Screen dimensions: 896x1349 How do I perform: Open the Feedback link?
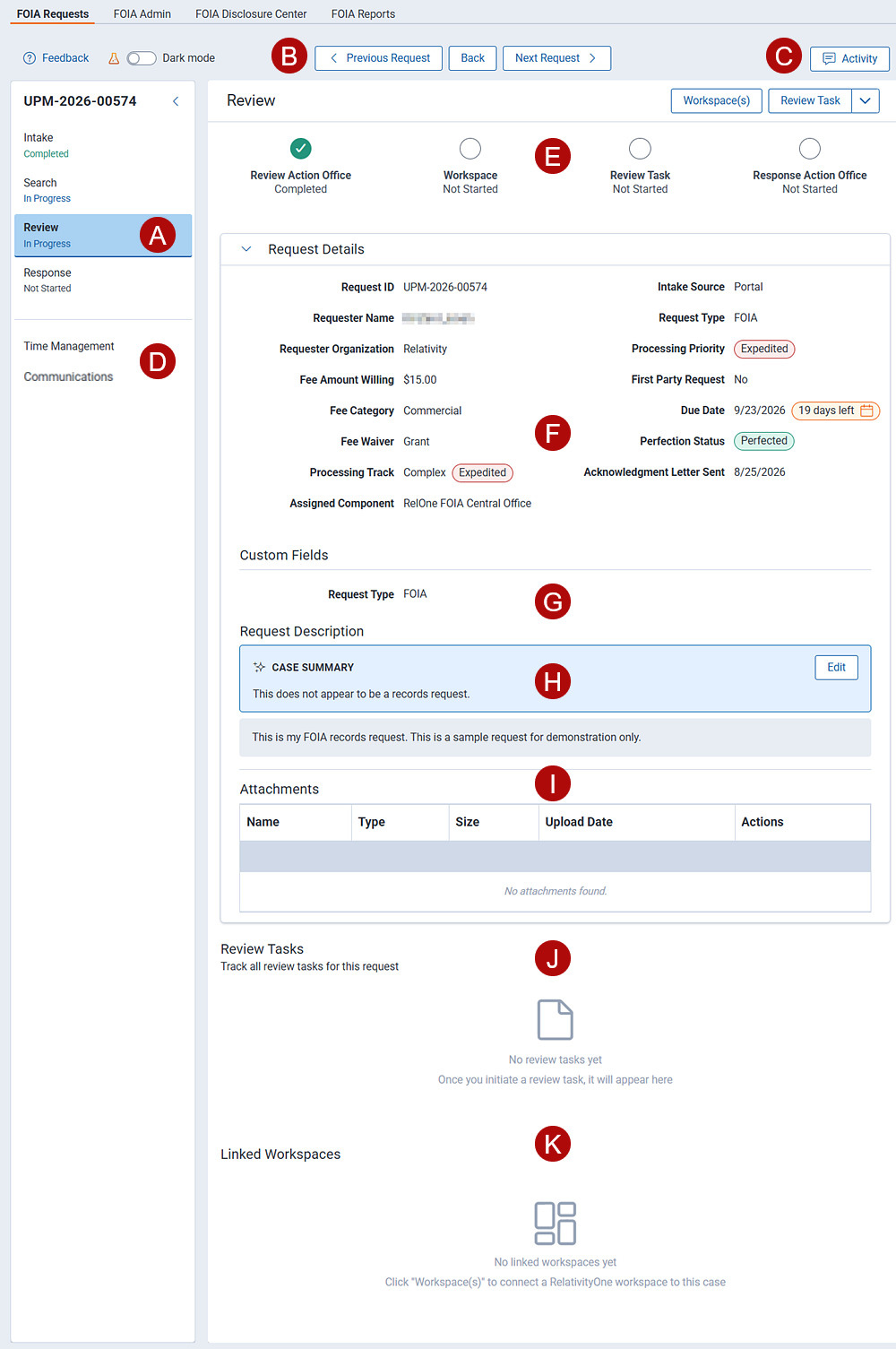56,58
